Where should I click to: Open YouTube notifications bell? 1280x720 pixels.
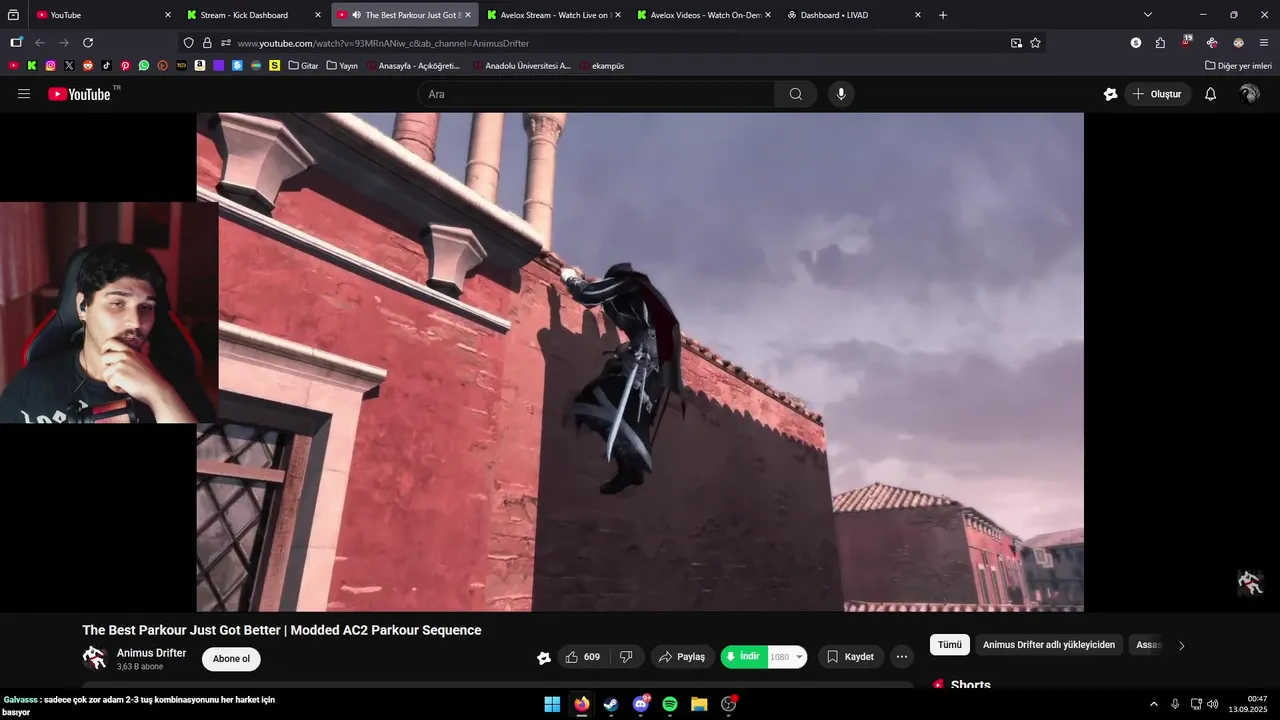1210,94
